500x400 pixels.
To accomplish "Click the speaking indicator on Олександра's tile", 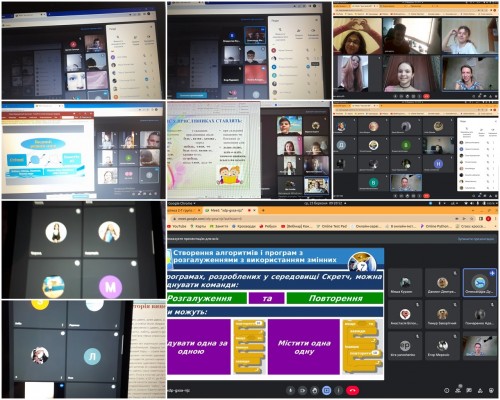I will click(x=492, y=273).
